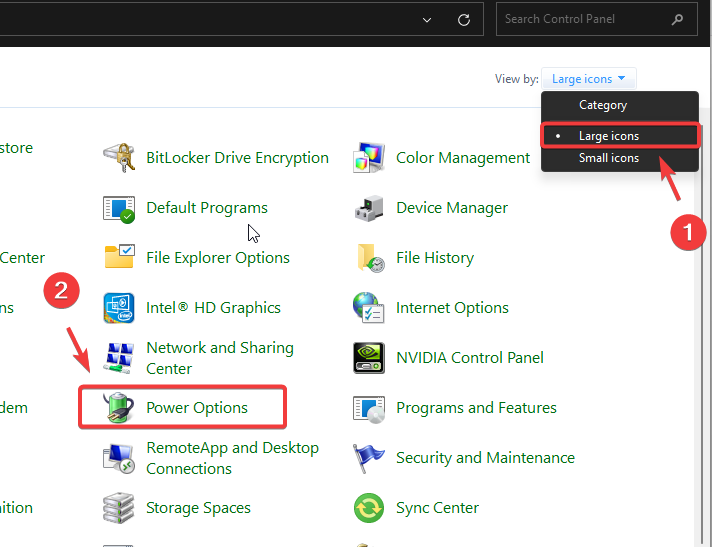712x547 pixels.
Task: Click the refresh icon in address bar
Action: tap(464, 20)
